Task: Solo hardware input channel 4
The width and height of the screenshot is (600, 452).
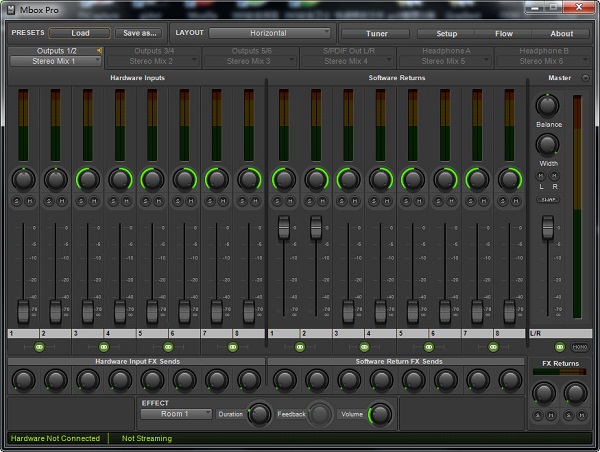Action: [x=113, y=201]
